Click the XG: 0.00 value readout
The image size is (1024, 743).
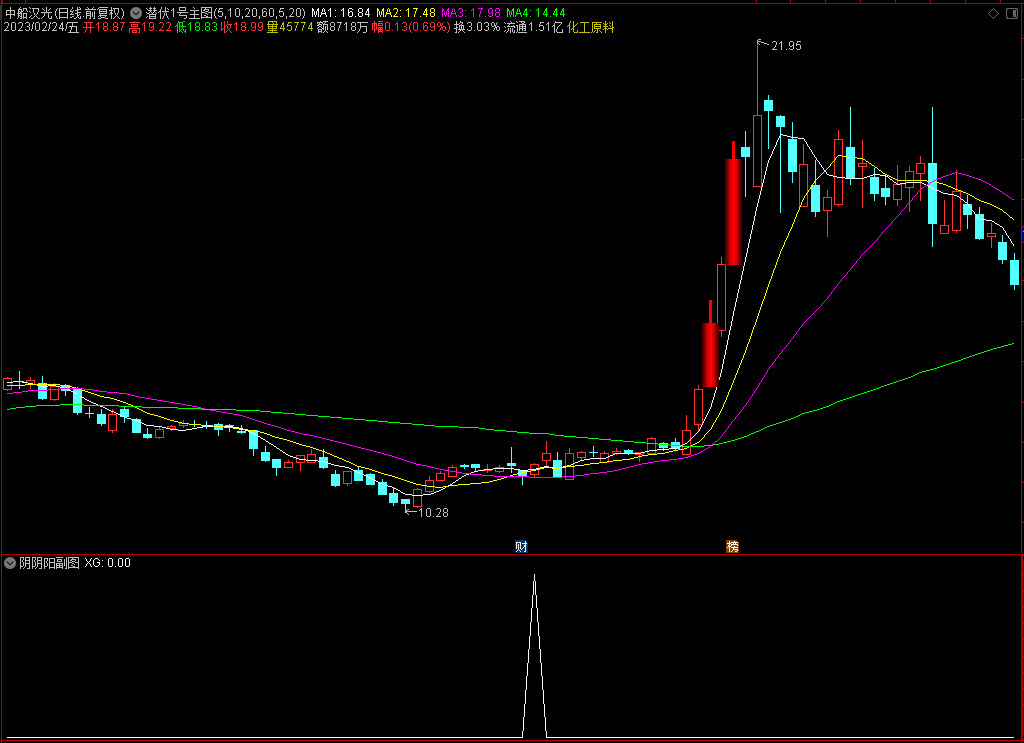[107, 563]
